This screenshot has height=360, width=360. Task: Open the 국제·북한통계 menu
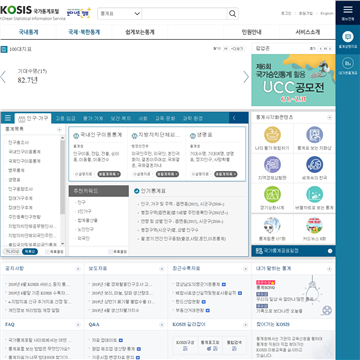(84, 32)
